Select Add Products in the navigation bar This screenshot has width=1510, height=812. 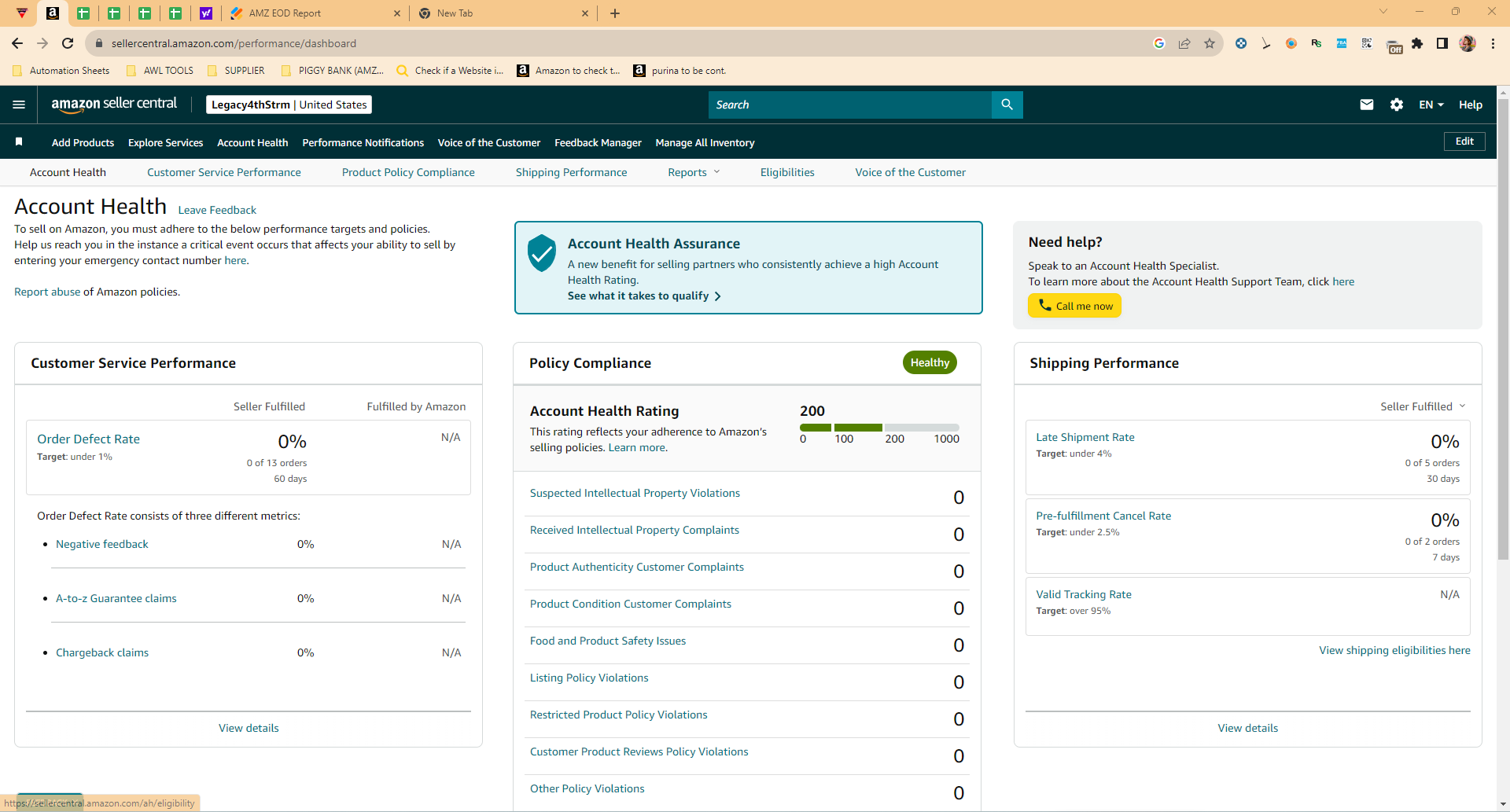(x=83, y=142)
